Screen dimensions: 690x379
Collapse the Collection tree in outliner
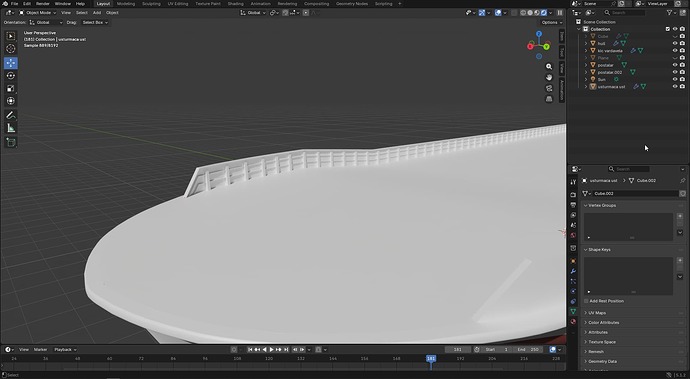[579, 29]
